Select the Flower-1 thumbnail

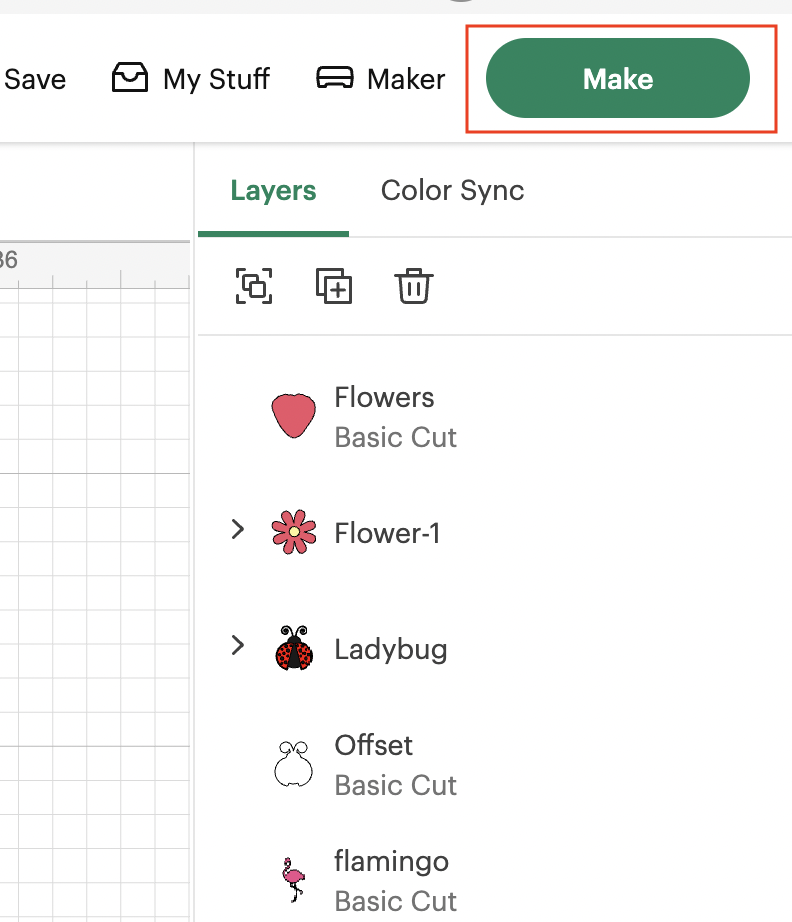tap(294, 532)
